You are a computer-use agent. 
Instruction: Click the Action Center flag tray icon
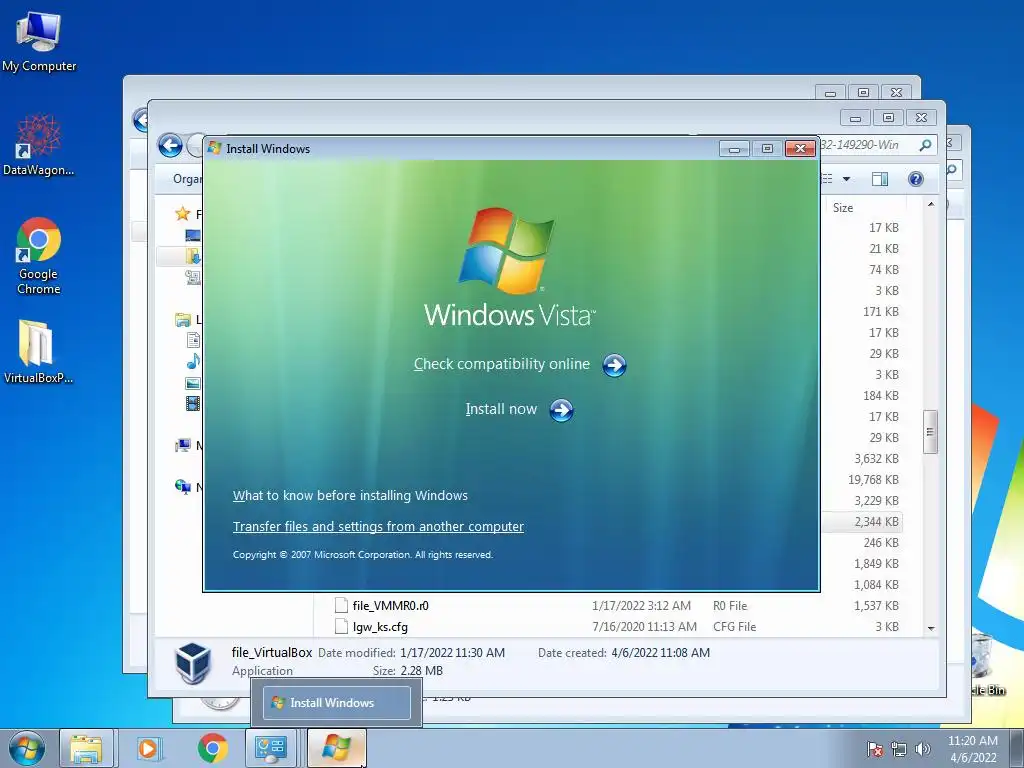coord(875,749)
